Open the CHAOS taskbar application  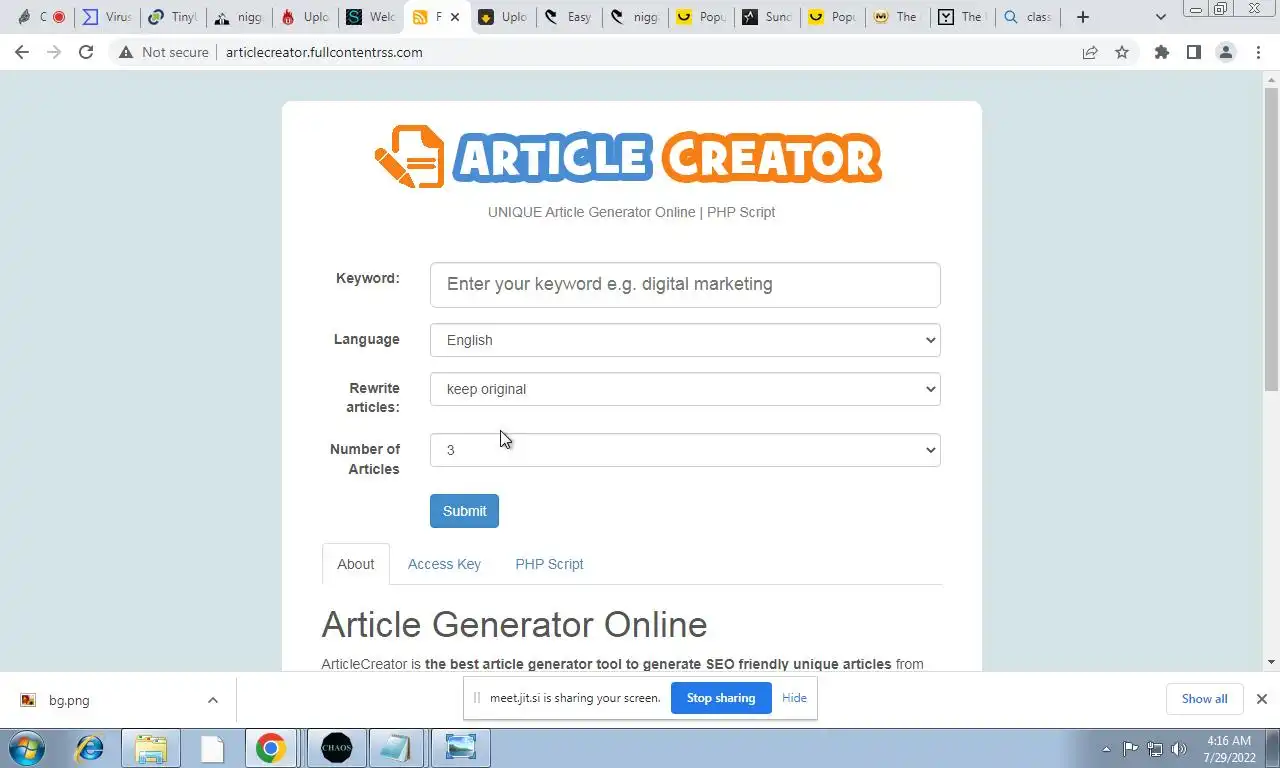tap(337, 748)
